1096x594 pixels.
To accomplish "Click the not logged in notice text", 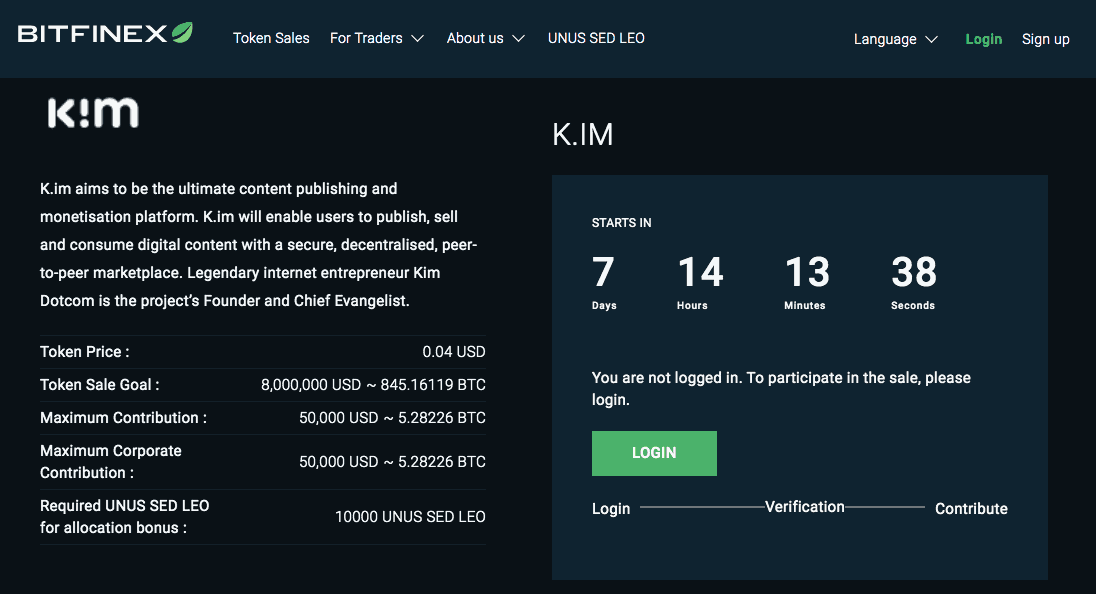I will tap(781, 389).
